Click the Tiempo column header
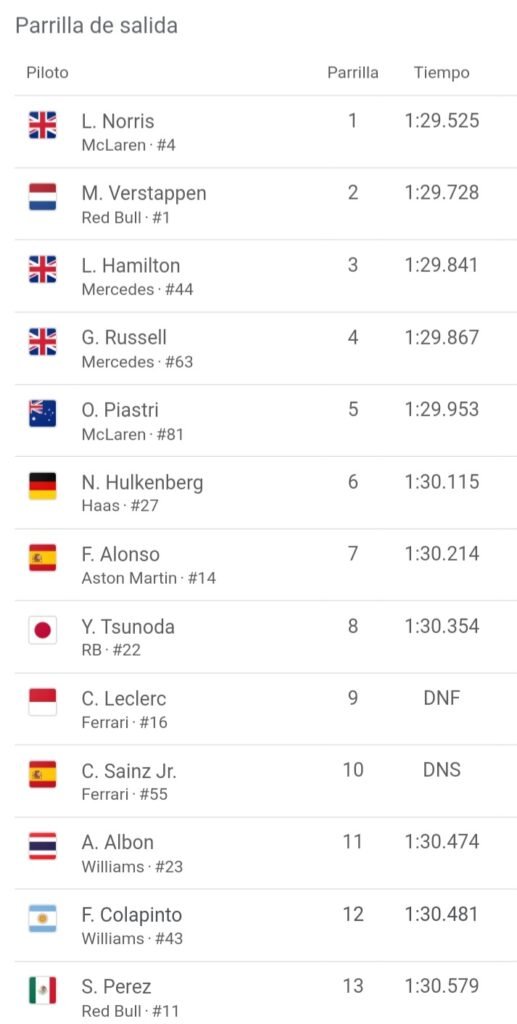Viewport: 517px width, 1024px height. coord(441,72)
